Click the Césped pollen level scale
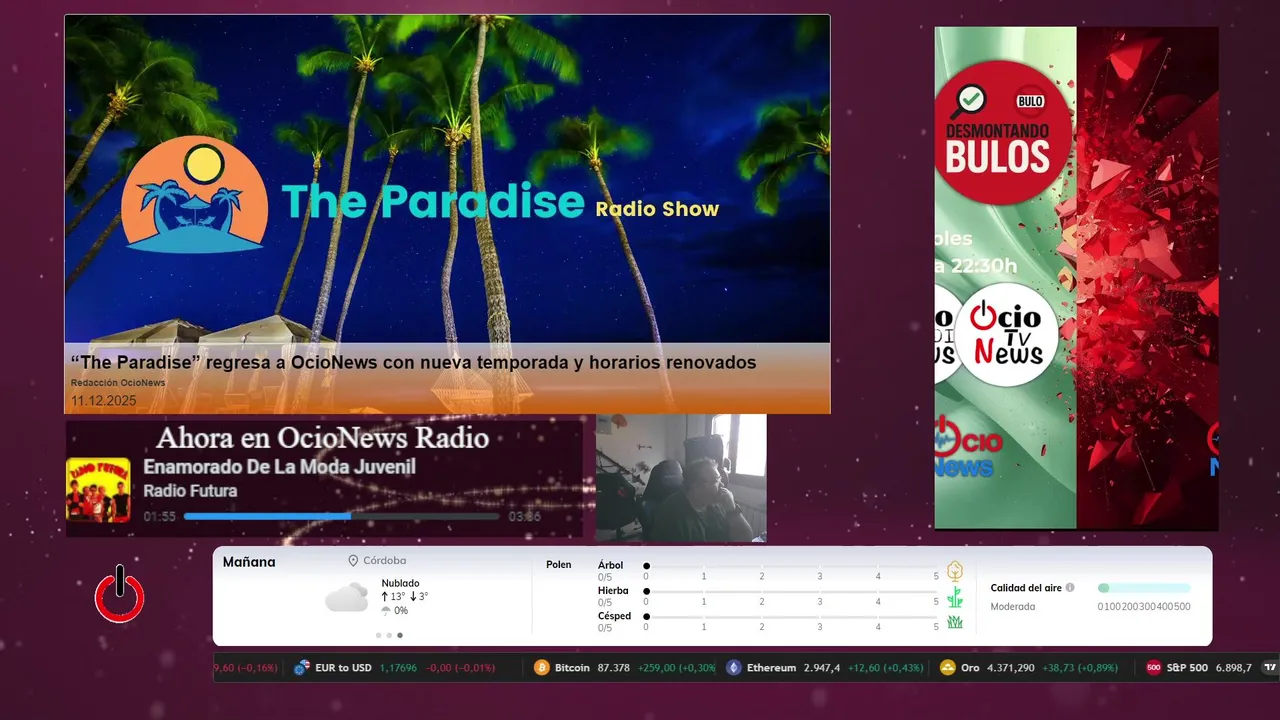Image resolution: width=1280 pixels, height=720 pixels. (x=791, y=622)
